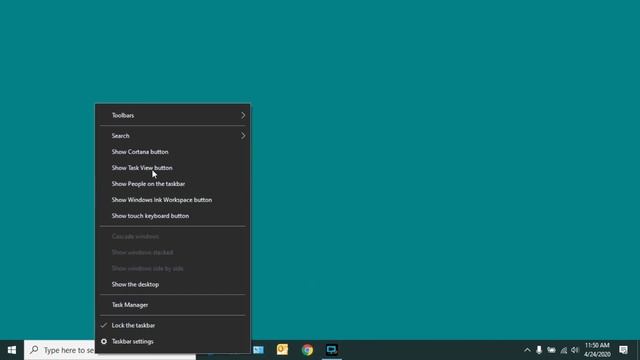Expand the Search submenu
The width and height of the screenshot is (640, 360).
[173, 136]
